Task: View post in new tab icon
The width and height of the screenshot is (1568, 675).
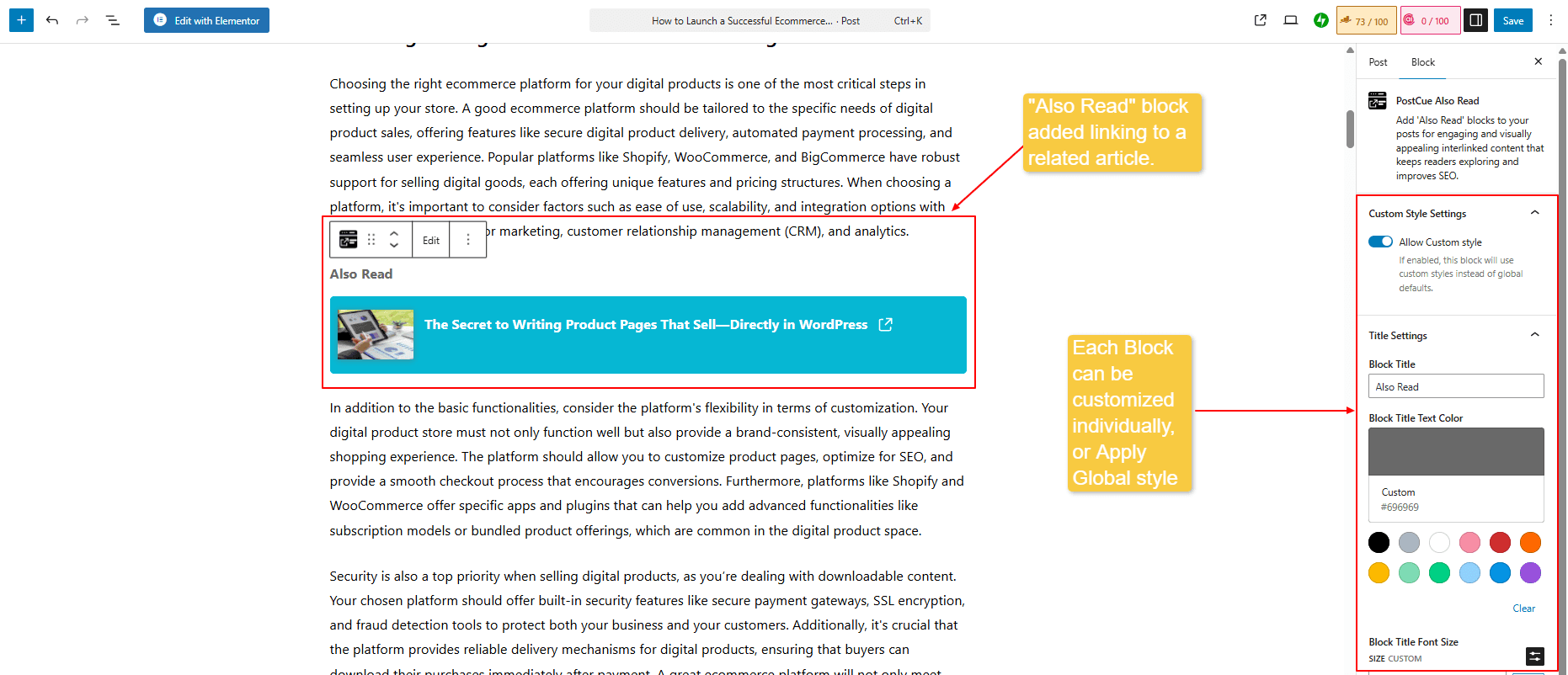Action: [x=1261, y=20]
